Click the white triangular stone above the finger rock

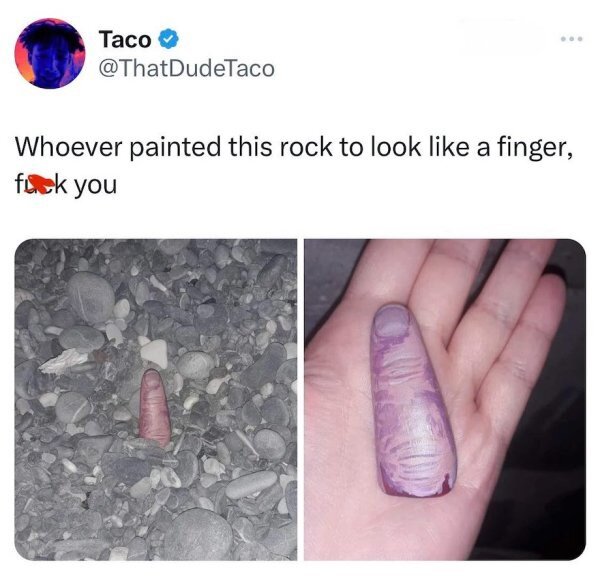click(x=154, y=353)
